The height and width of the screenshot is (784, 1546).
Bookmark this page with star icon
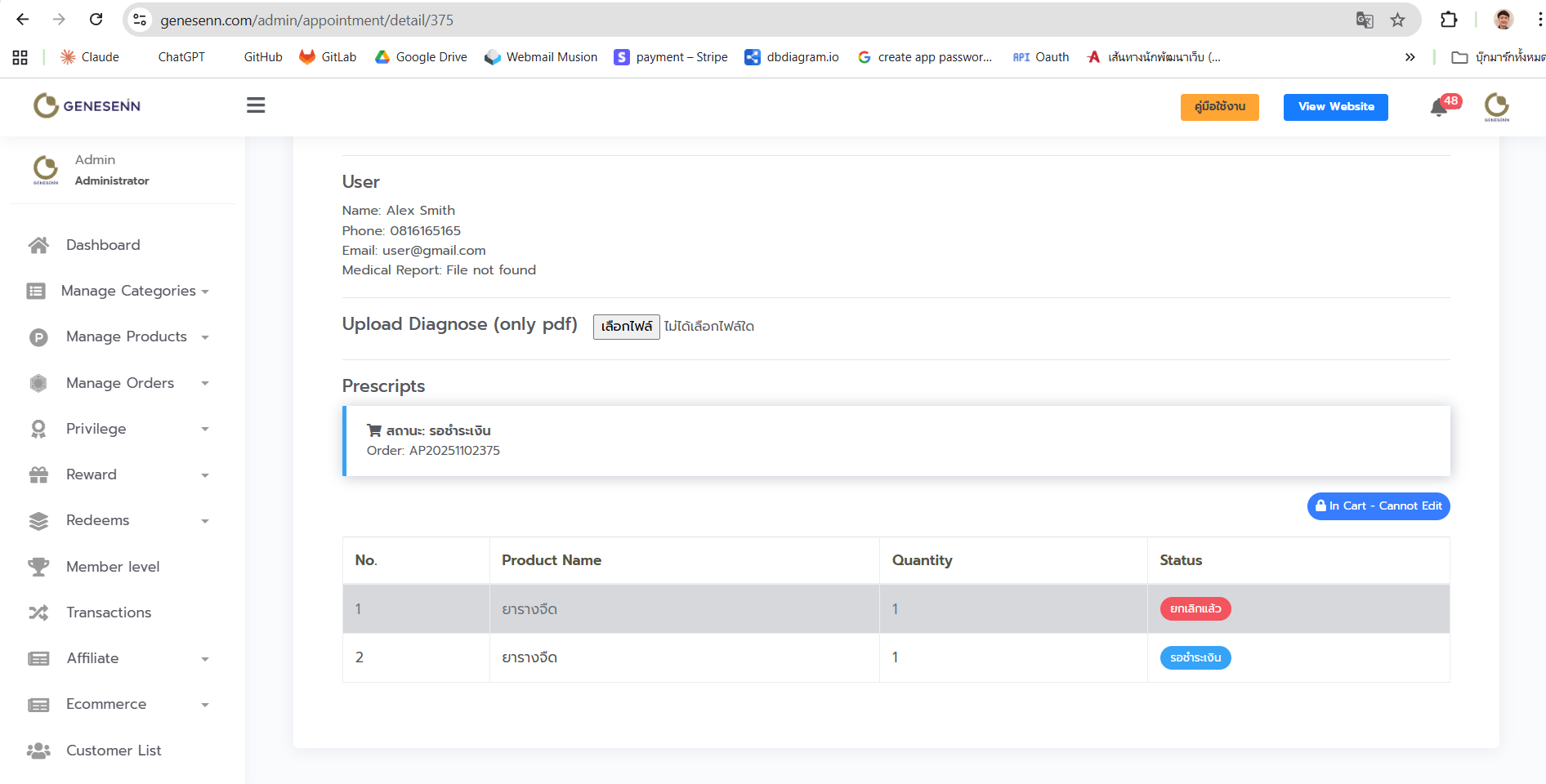point(1398,20)
